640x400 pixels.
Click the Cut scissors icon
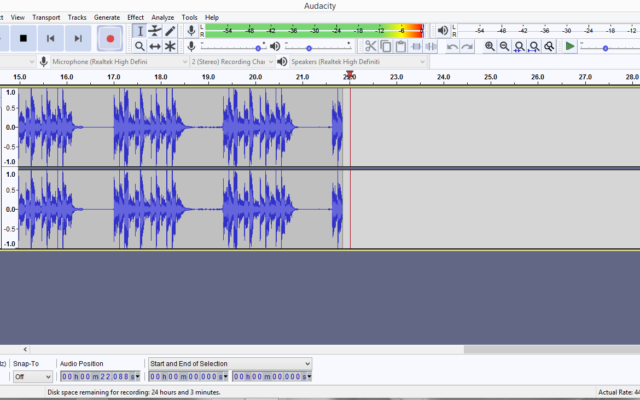(370, 46)
